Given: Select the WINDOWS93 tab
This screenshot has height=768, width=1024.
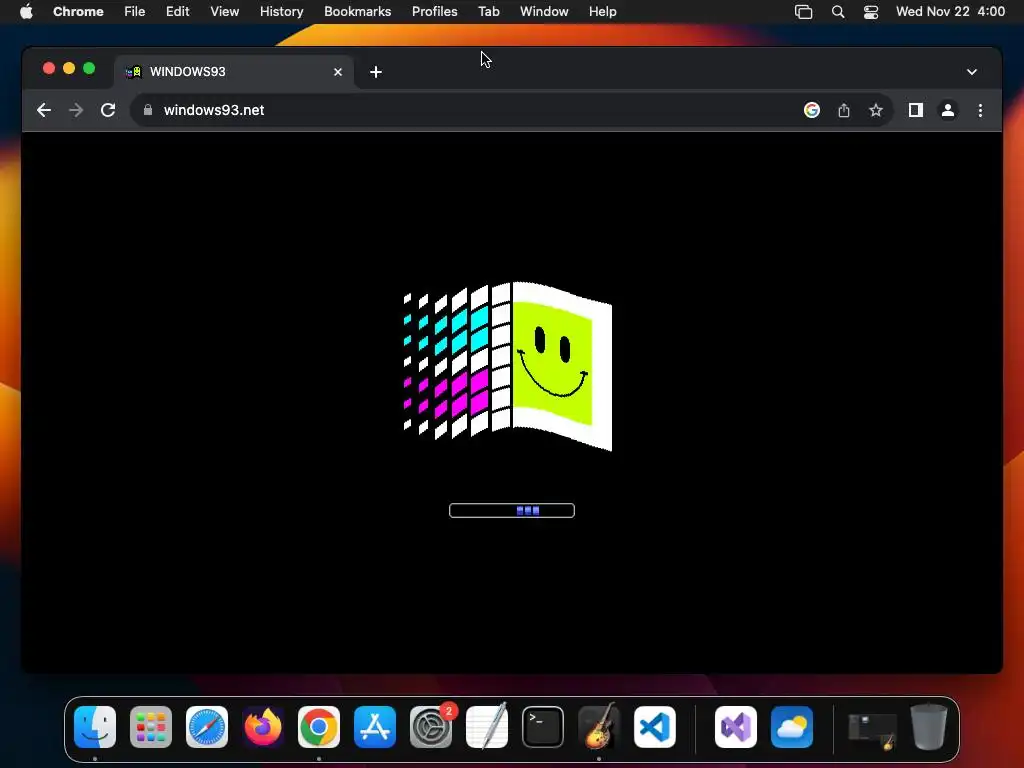Looking at the screenshot, I should [x=234, y=71].
